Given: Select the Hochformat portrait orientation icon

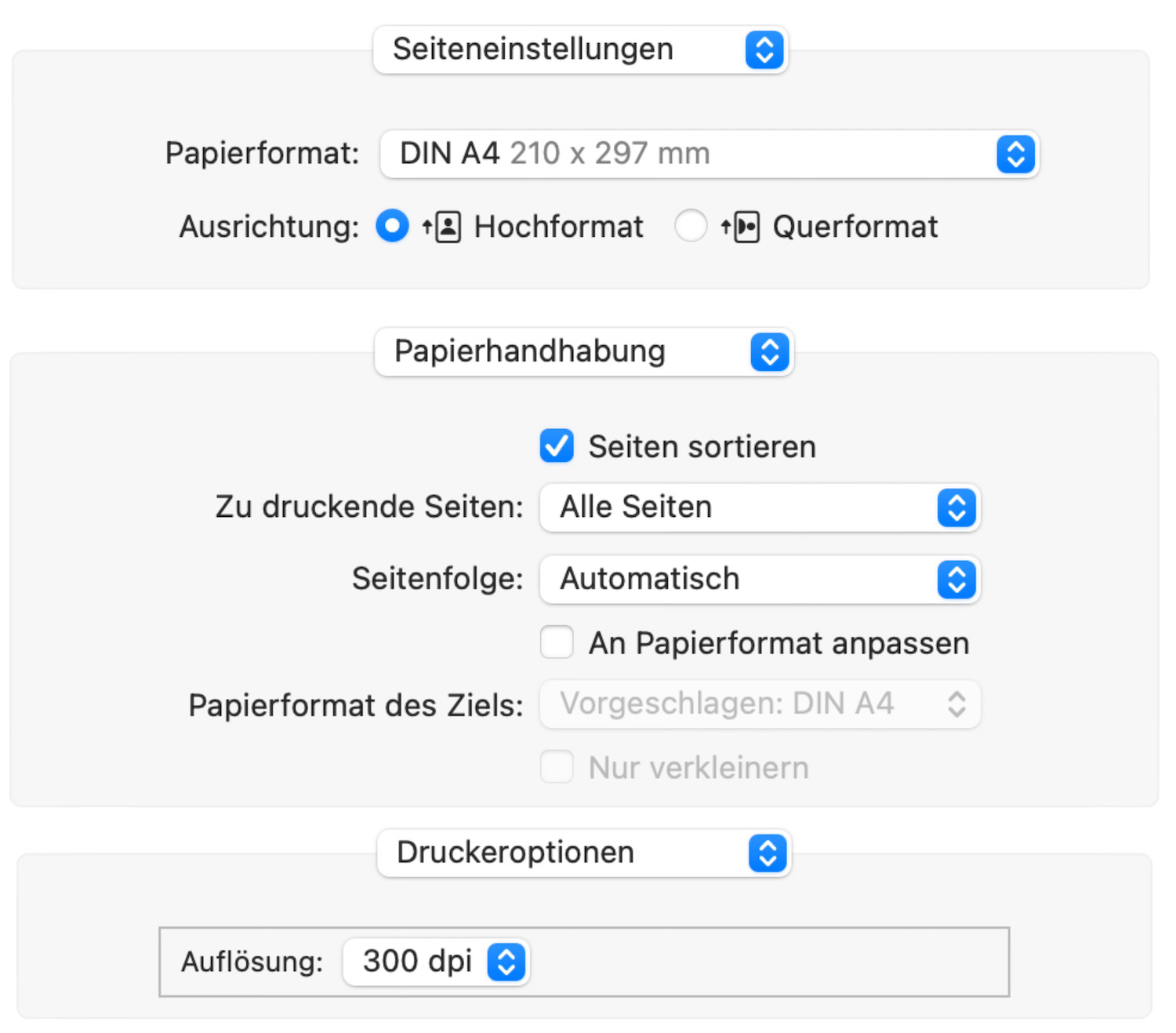Looking at the screenshot, I should tap(444, 226).
